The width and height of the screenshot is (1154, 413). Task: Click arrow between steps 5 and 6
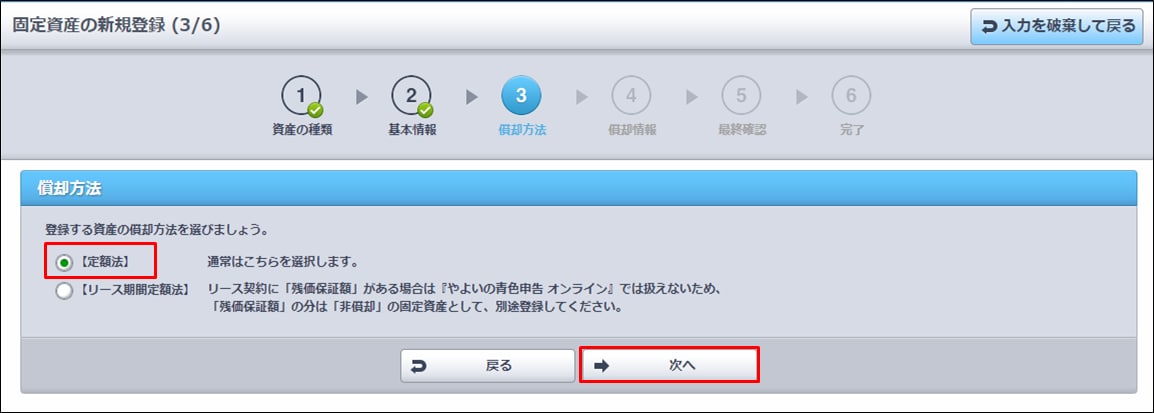pyautogui.click(x=802, y=97)
